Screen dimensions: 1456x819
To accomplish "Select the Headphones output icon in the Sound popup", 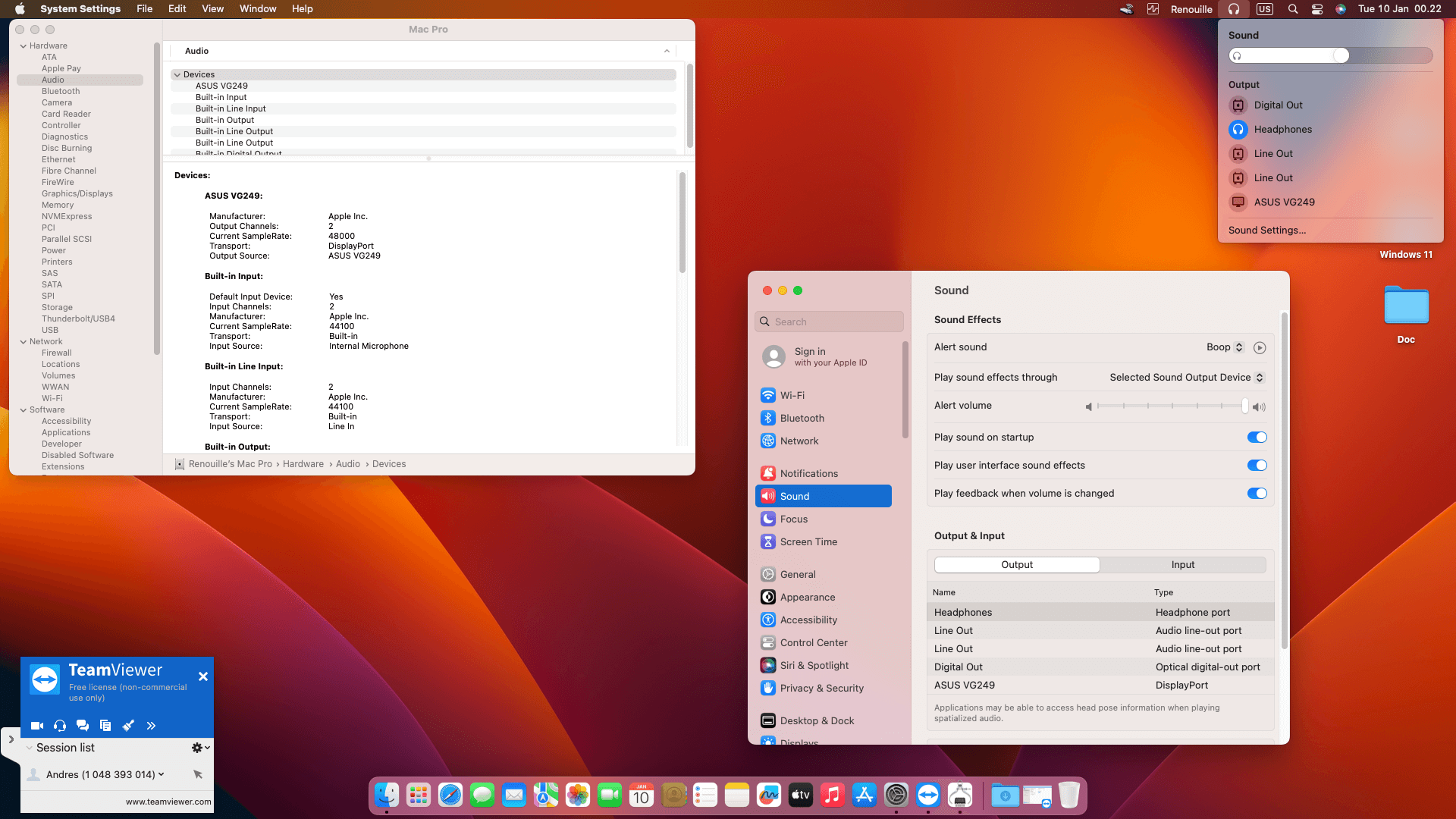I will [1238, 130].
